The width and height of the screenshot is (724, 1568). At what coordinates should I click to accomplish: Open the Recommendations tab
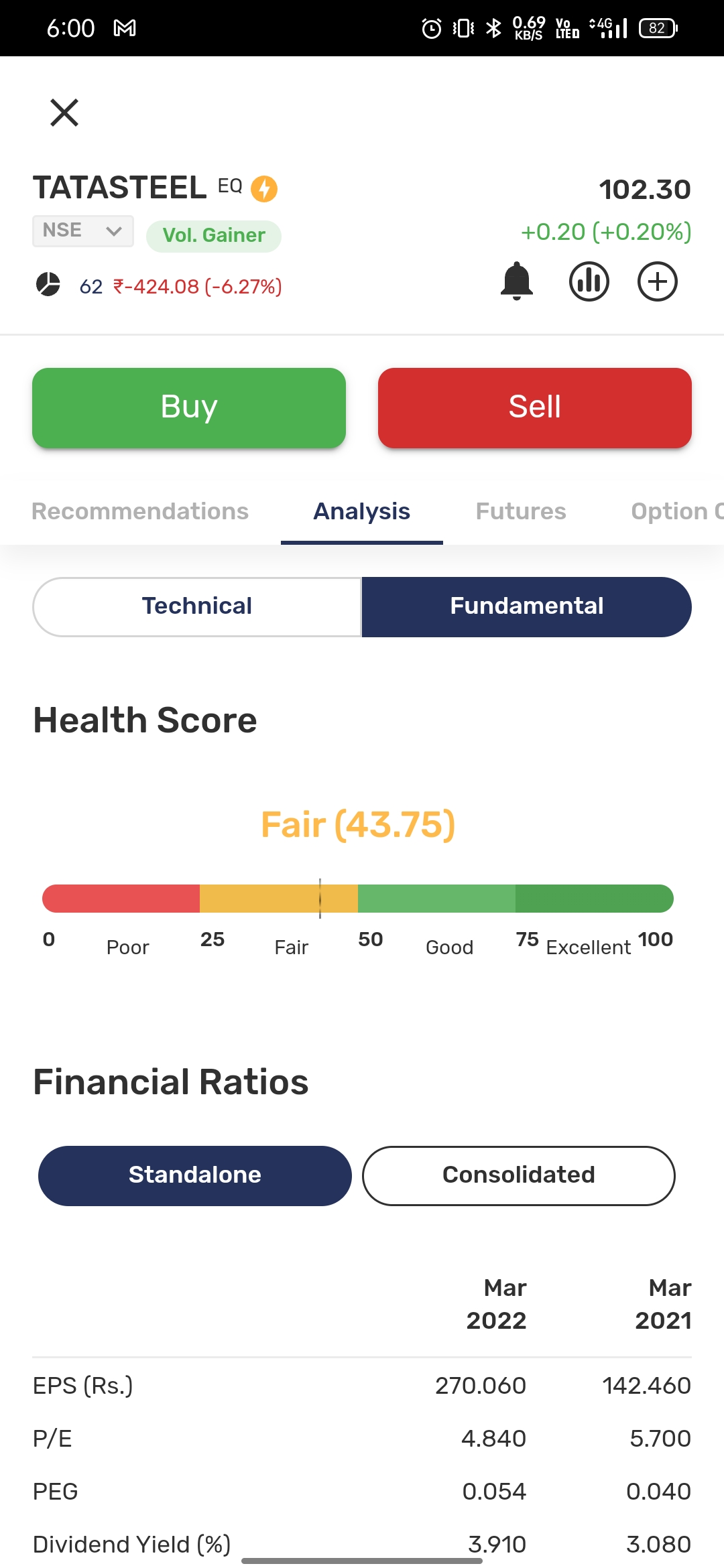pyautogui.click(x=140, y=511)
